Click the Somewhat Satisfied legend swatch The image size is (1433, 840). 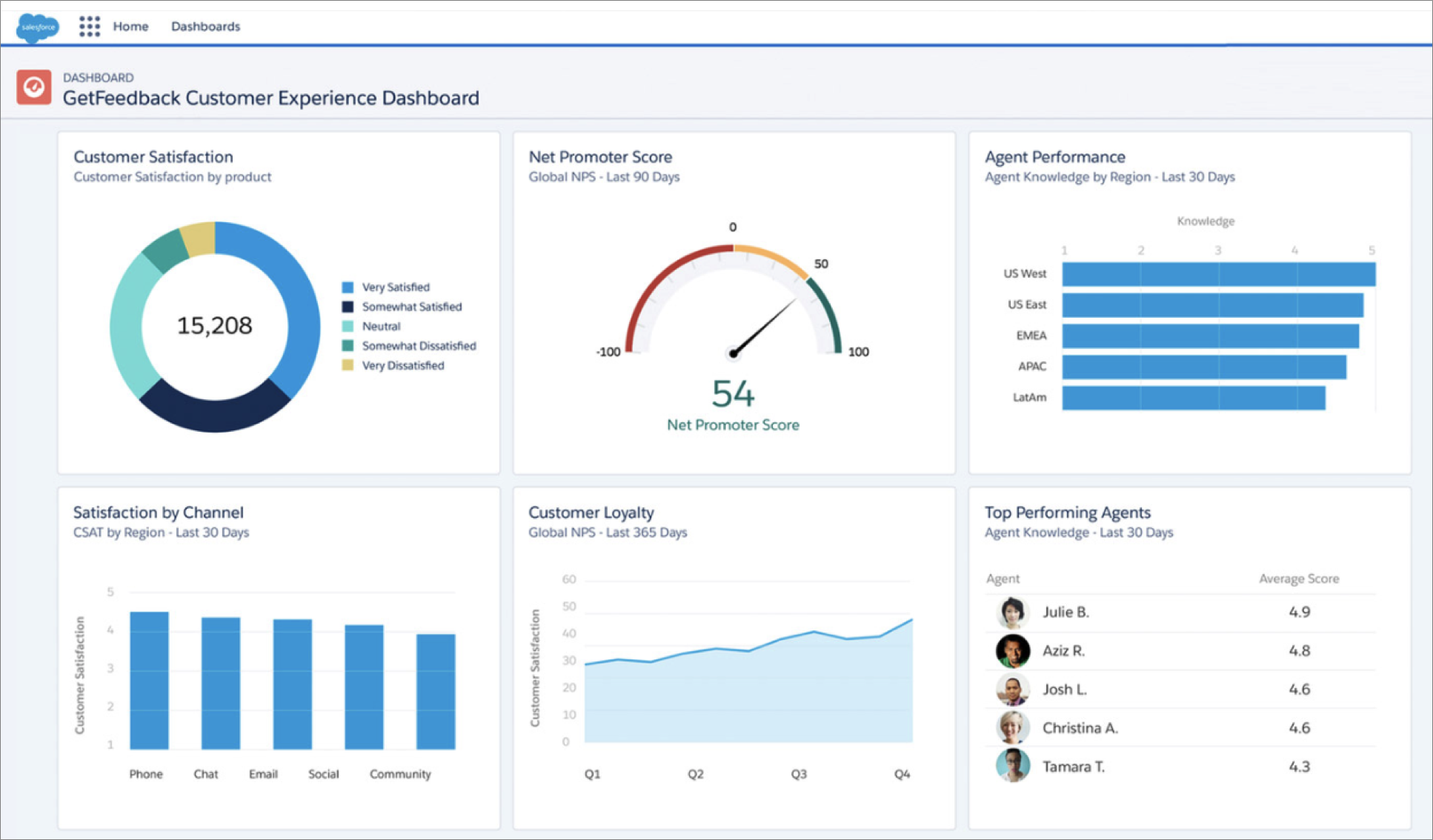pyautogui.click(x=348, y=307)
